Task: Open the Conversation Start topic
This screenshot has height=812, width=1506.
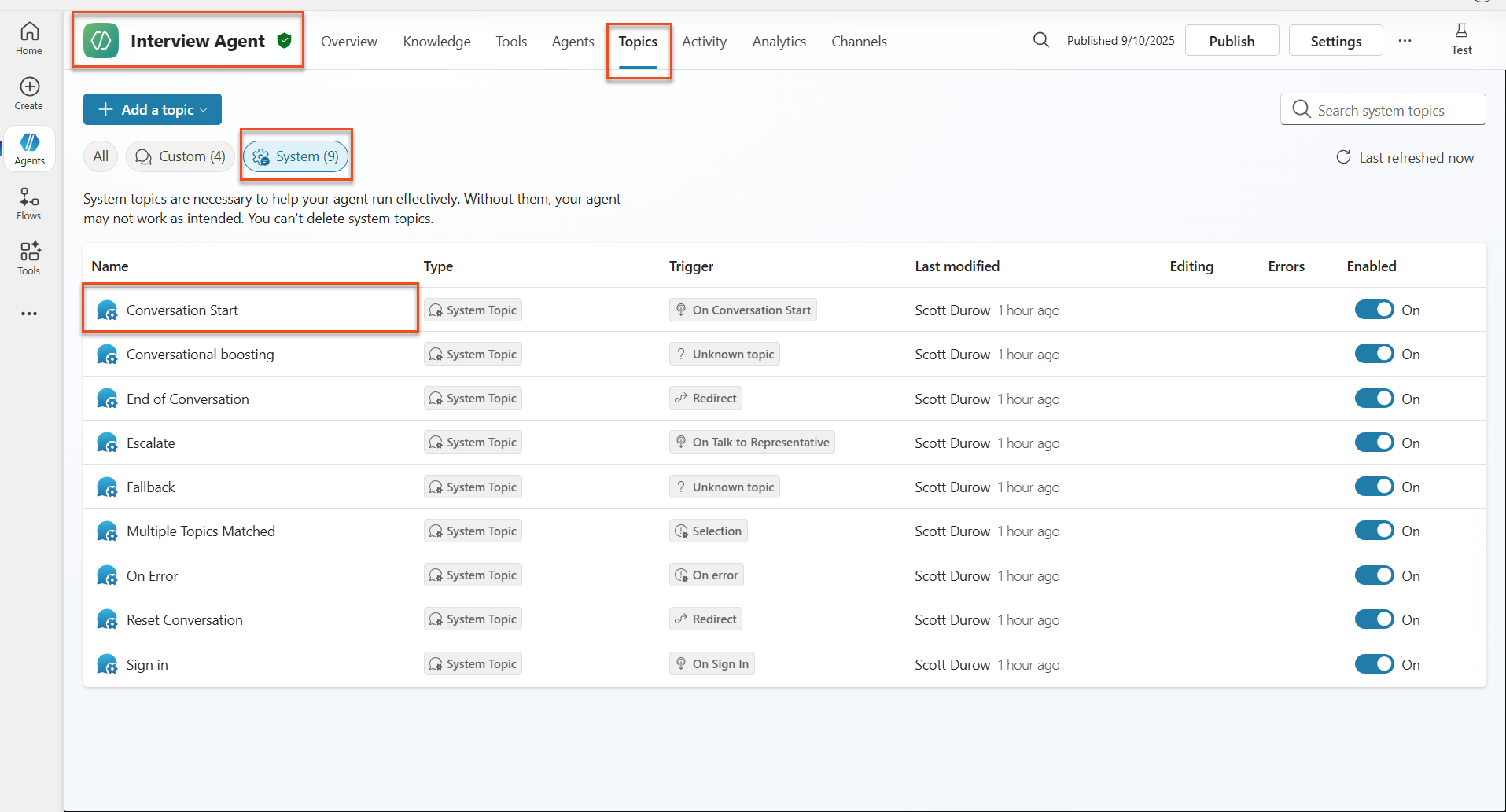Action: click(x=182, y=310)
